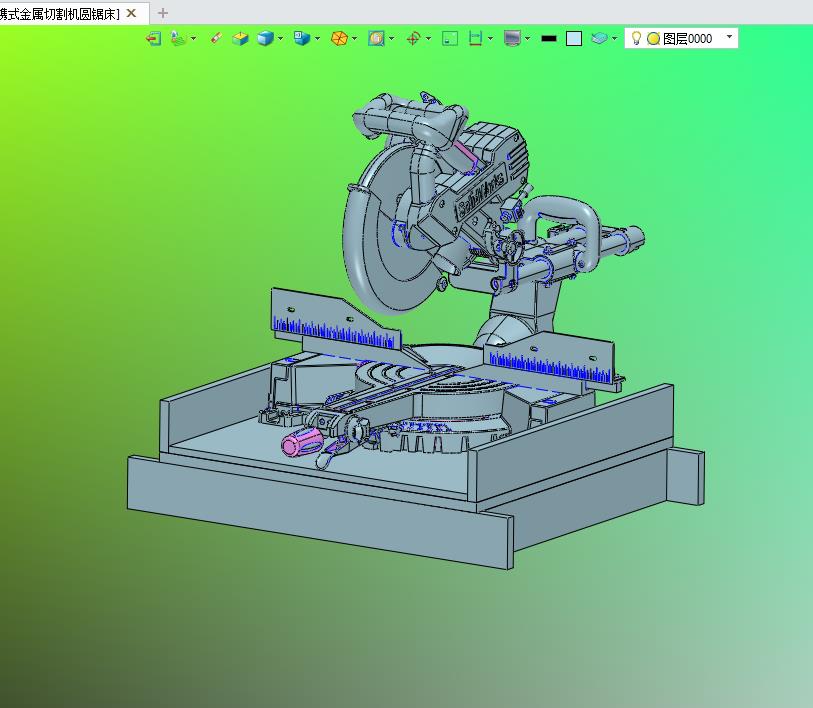Expand the orange polyhedron dropdown arrow
The width and height of the screenshot is (813, 708).
(x=355, y=38)
